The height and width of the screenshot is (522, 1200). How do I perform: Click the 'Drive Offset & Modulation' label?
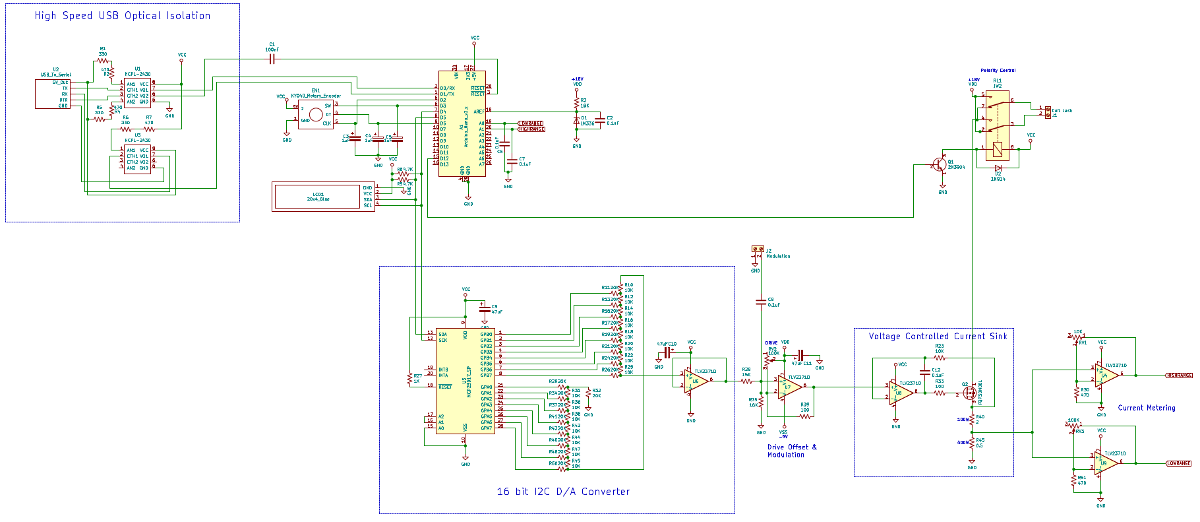[x=792, y=450]
